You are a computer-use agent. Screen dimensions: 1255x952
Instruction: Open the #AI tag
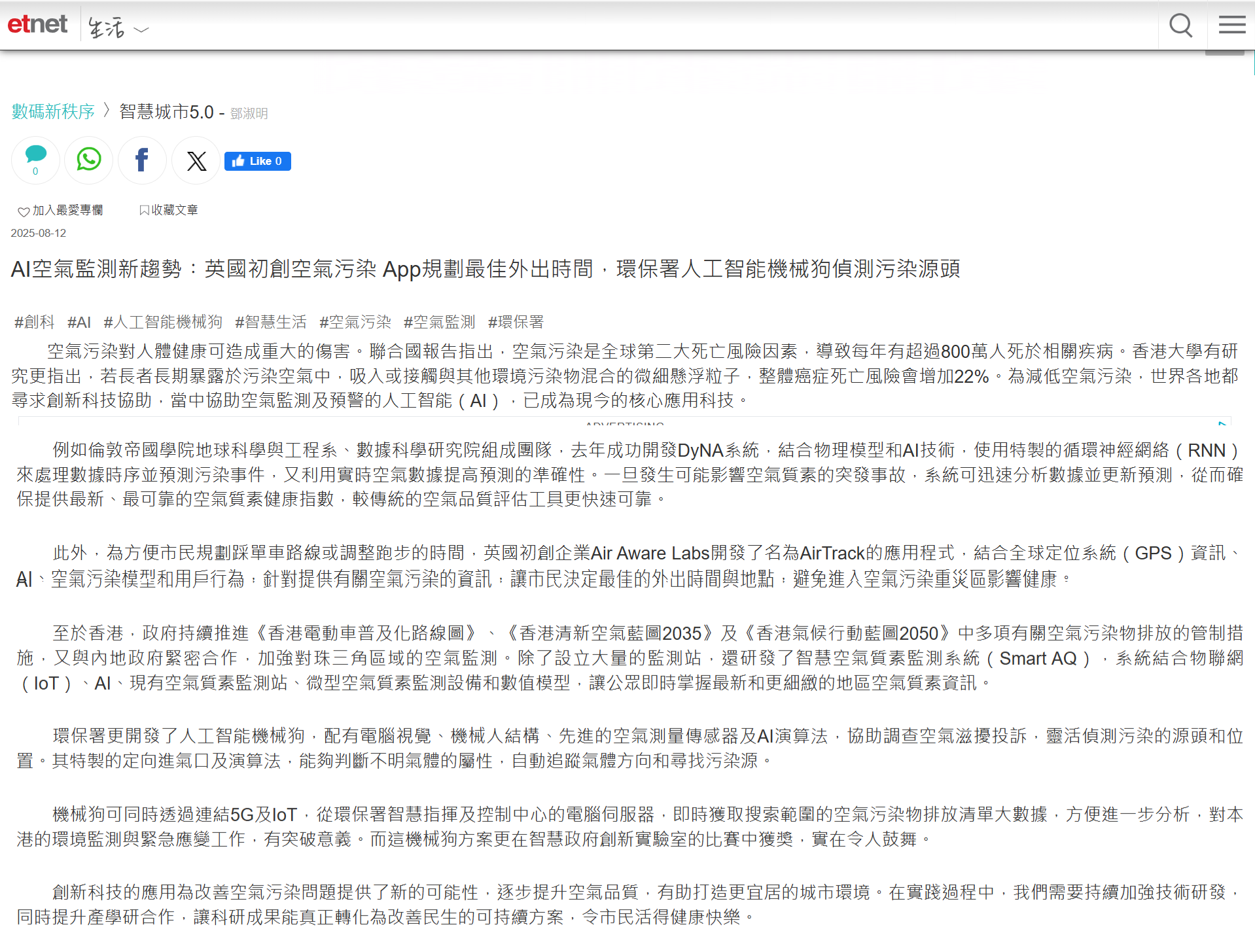(x=79, y=322)
